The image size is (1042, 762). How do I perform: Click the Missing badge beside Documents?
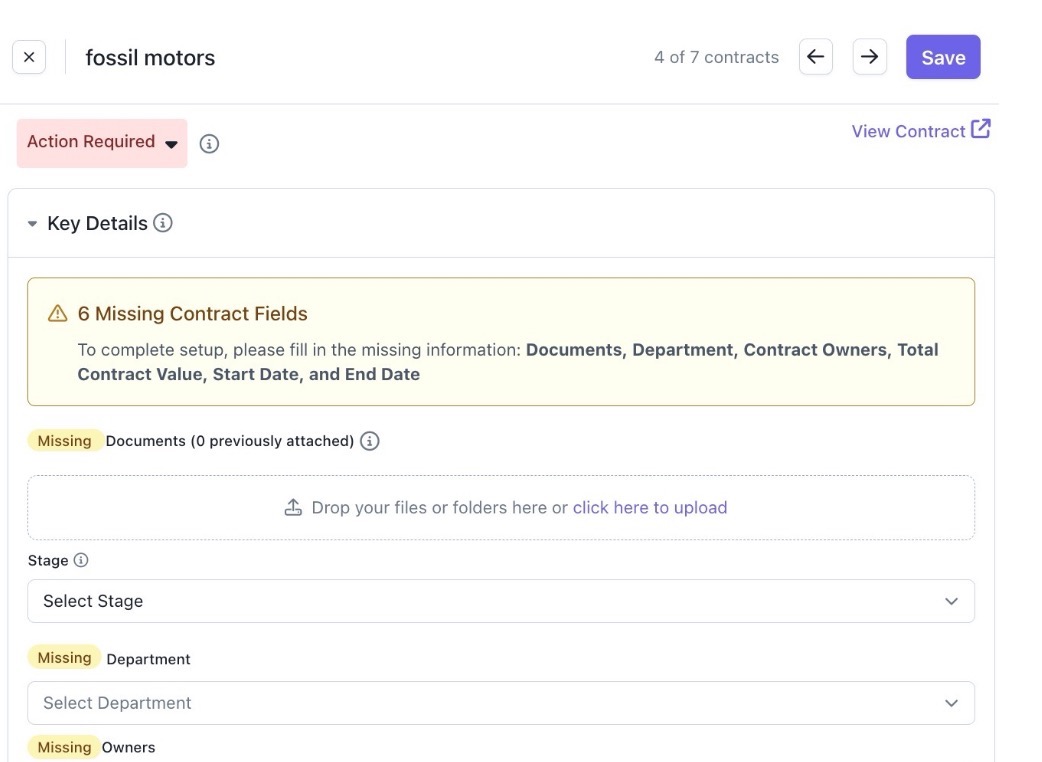[x=64, y=441]
